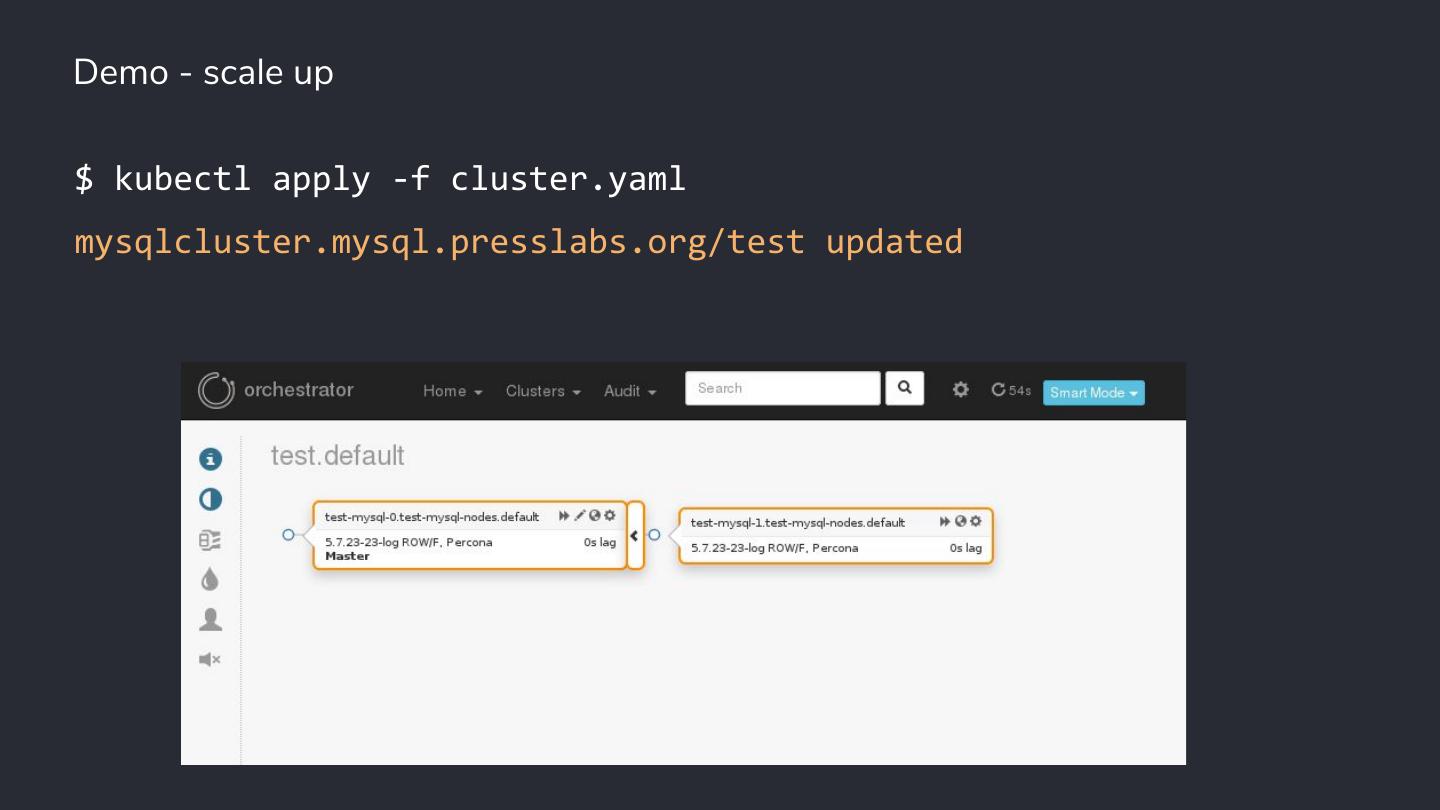The height and width of the screenshot is (810, 1440).
Task: Open the Audit dropdown menu
Action: [630, 391]
